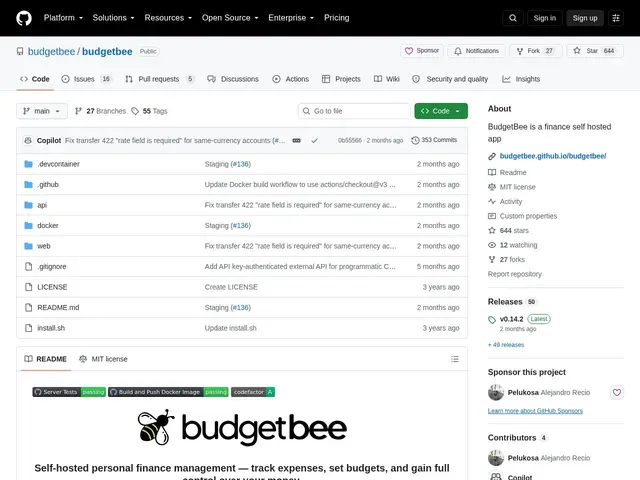Image resolution: width=640 pixels, height=480 pixels.
Task: Open budgetbee.github.io/budgetbee/ website link
Action: (x=553, y=156)
